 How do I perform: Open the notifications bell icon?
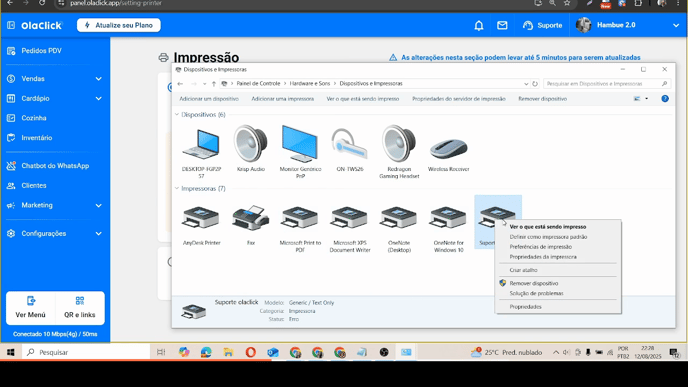click(479, 25)
